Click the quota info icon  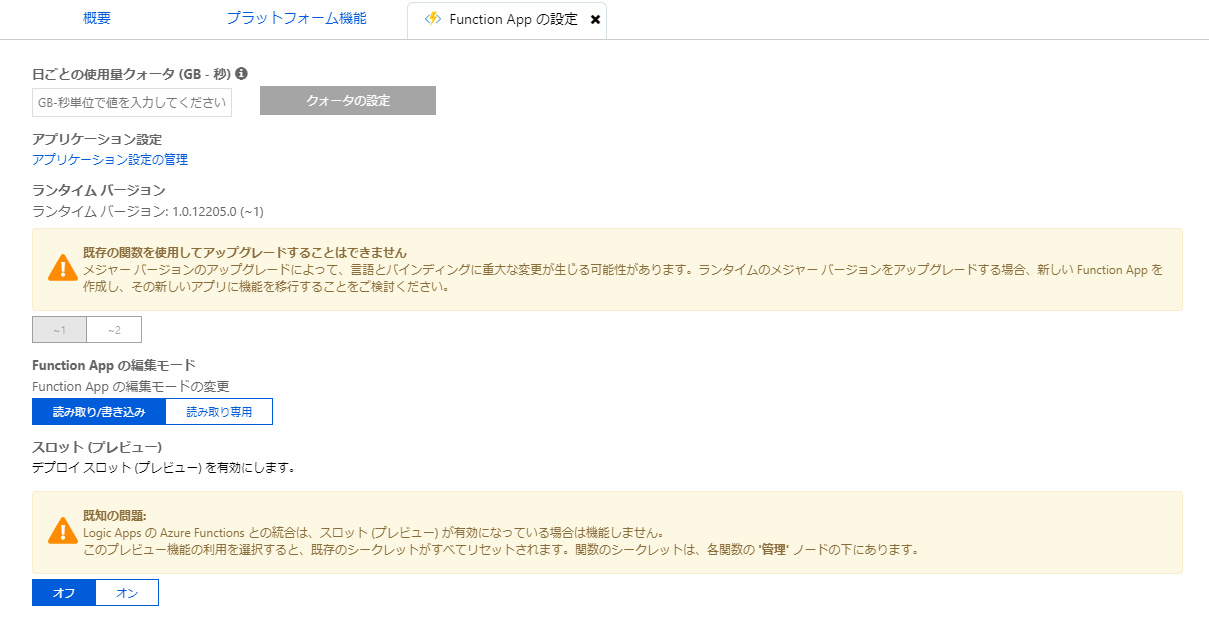[x=242, y=73]
